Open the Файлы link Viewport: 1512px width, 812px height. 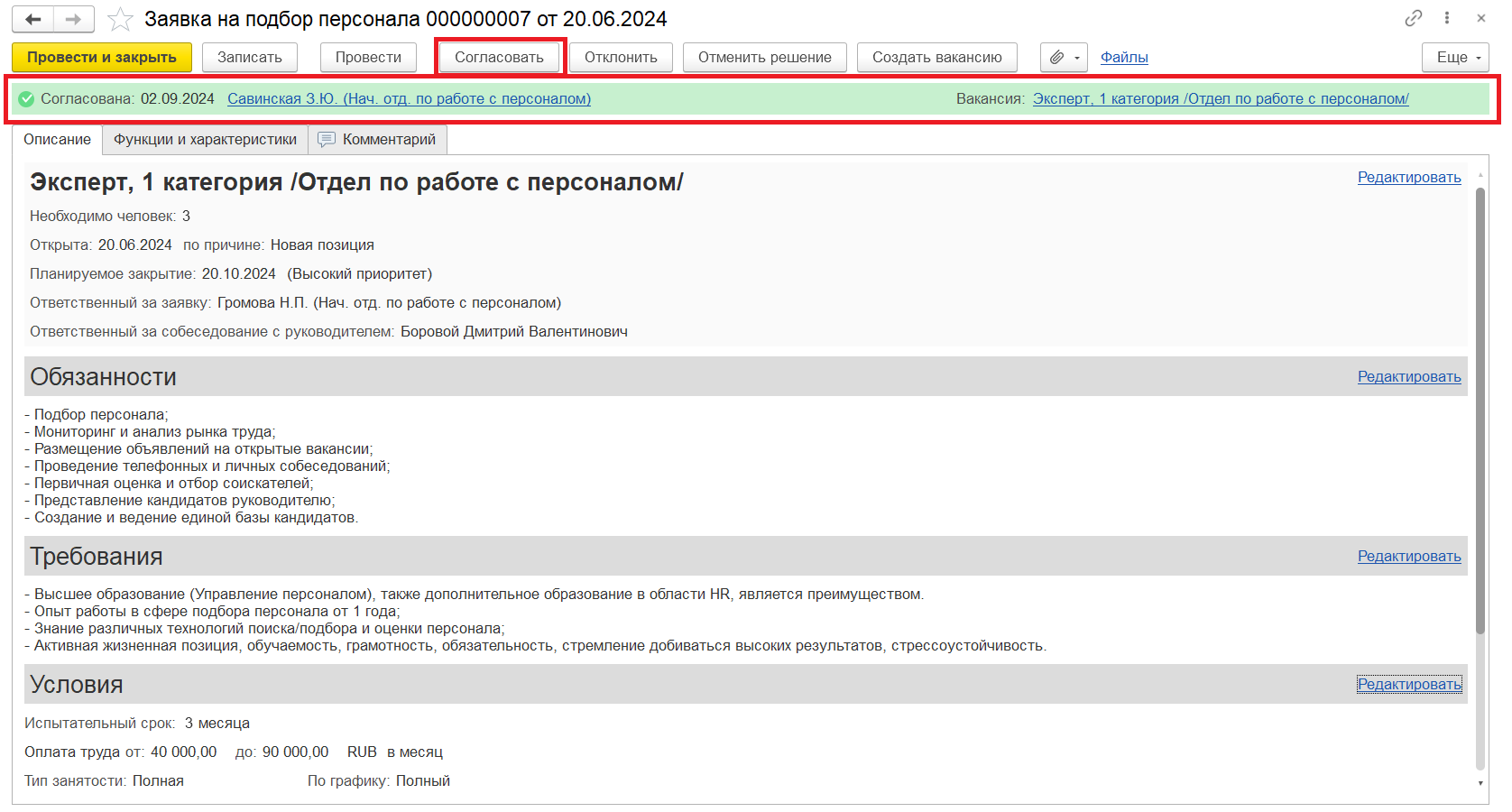[1124, 58]
